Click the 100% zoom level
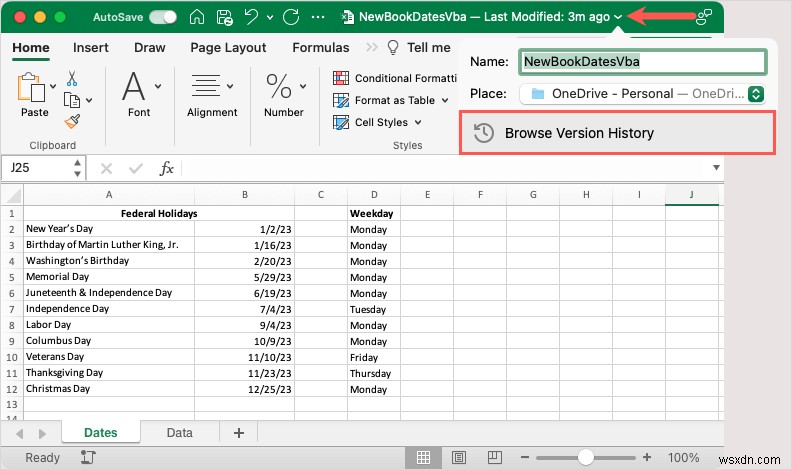 683,458
